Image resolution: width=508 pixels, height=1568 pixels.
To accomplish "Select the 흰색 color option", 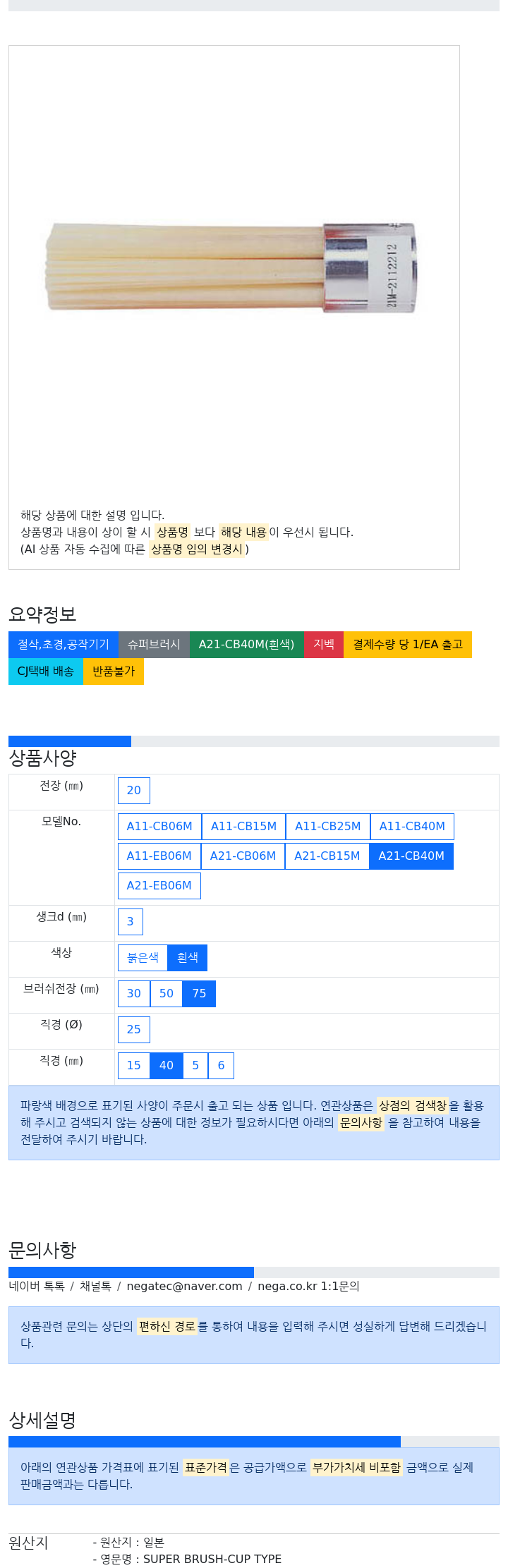I will point(188,958).
